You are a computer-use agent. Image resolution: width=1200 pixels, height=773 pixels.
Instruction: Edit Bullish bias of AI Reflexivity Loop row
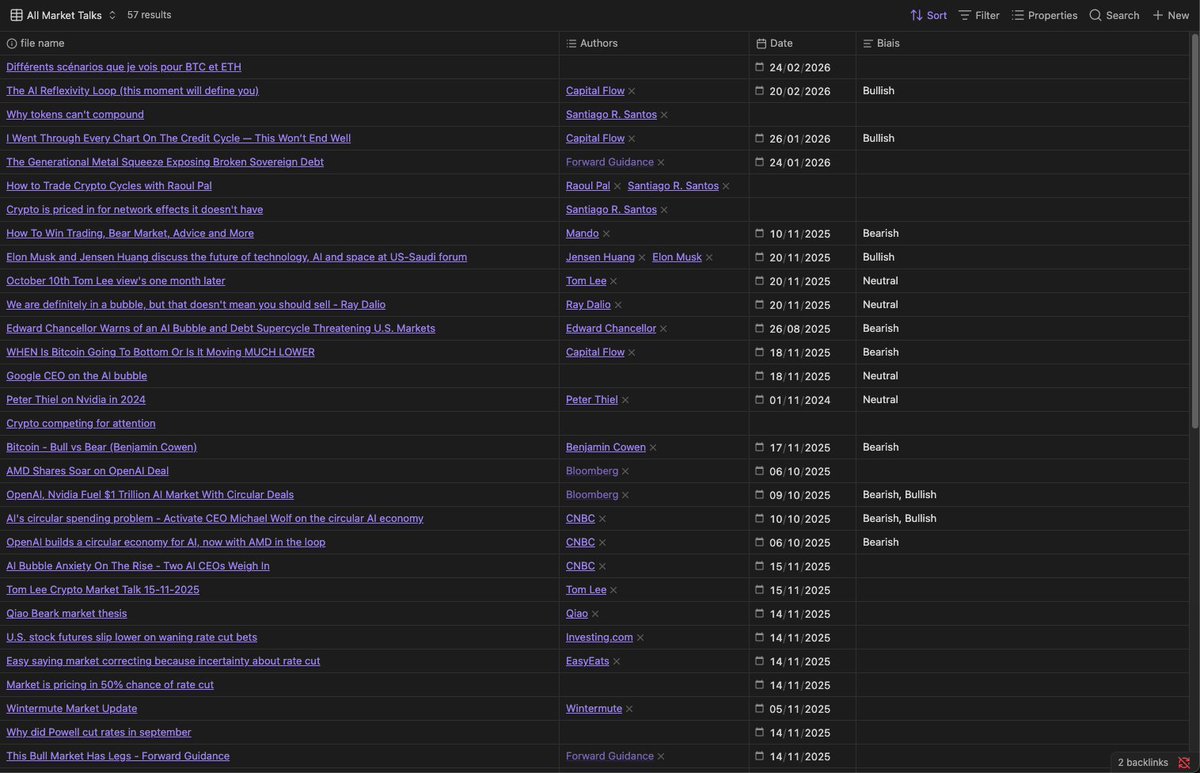tap(879, 91)
